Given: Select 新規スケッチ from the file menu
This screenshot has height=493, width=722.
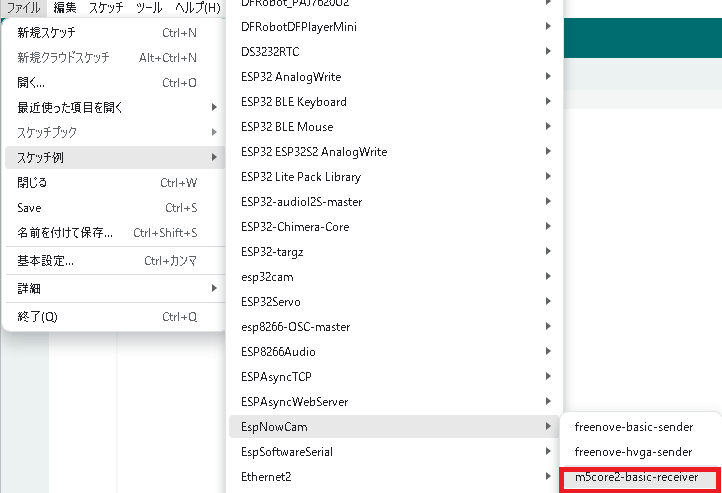Looking at the screenshot, I should tap(115, 33).
